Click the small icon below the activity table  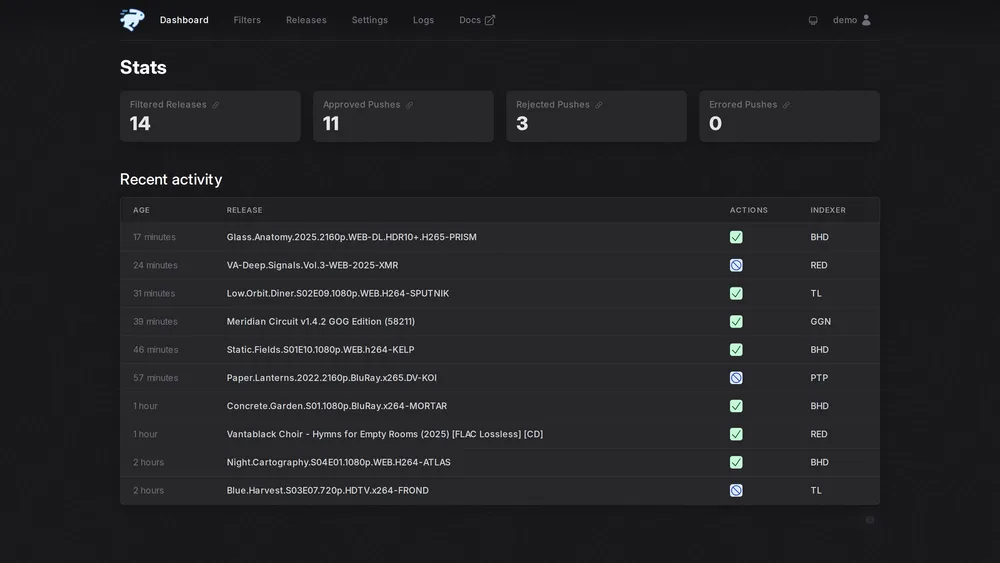pos(869,520)
